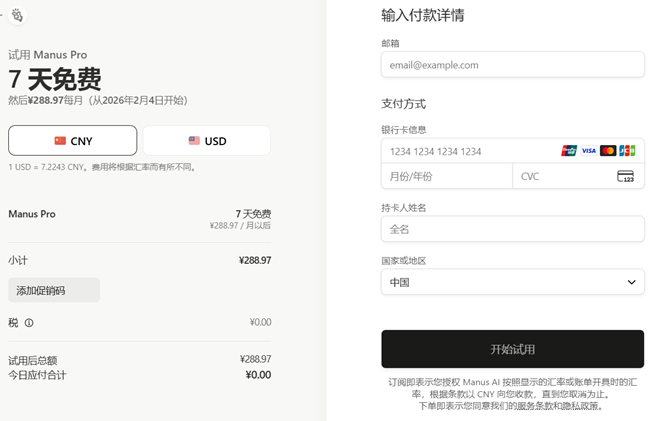Click the card number field
653x421 pixels.
[x=470, y=151]
